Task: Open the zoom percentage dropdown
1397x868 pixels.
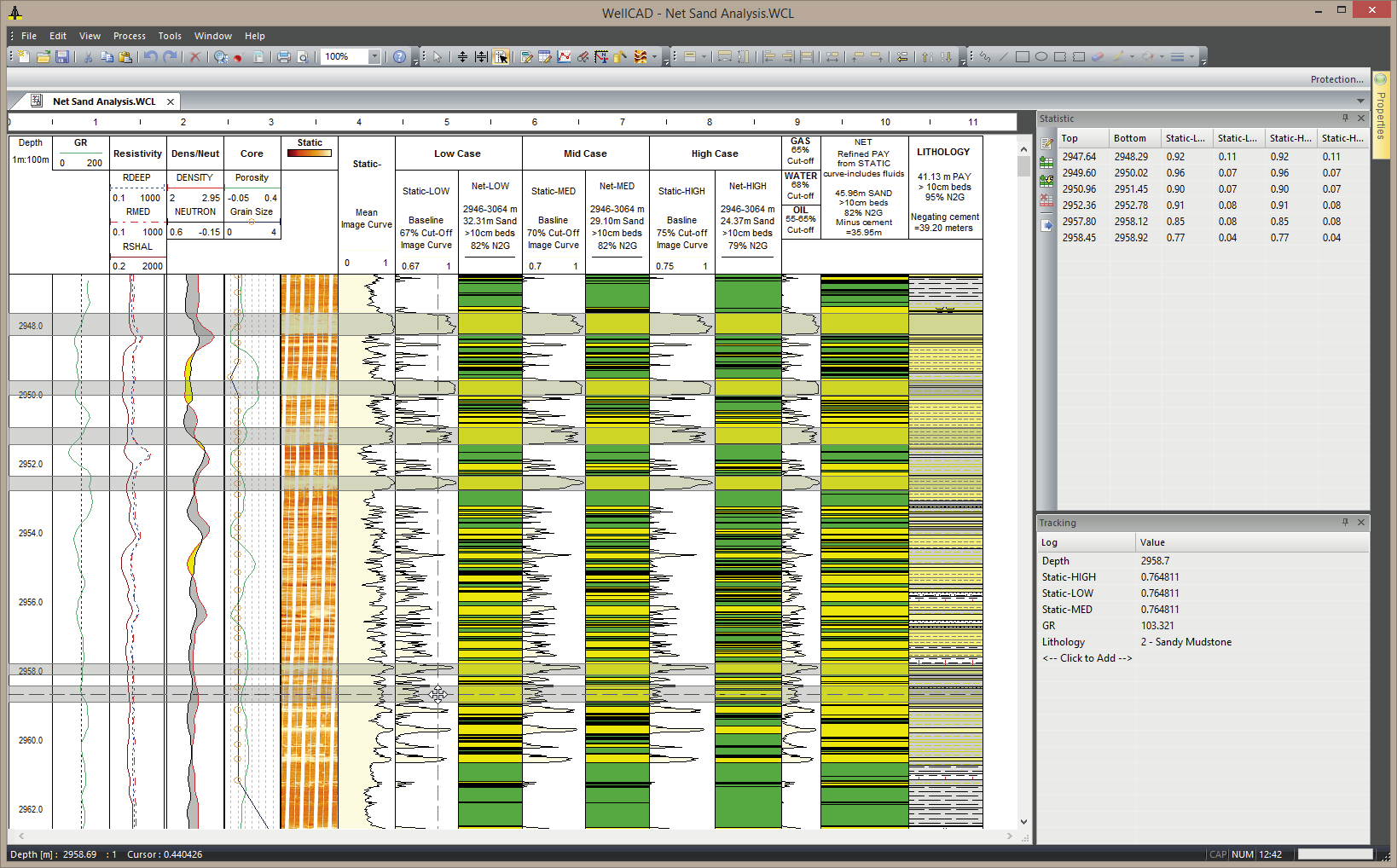Action: pos(374,57)
